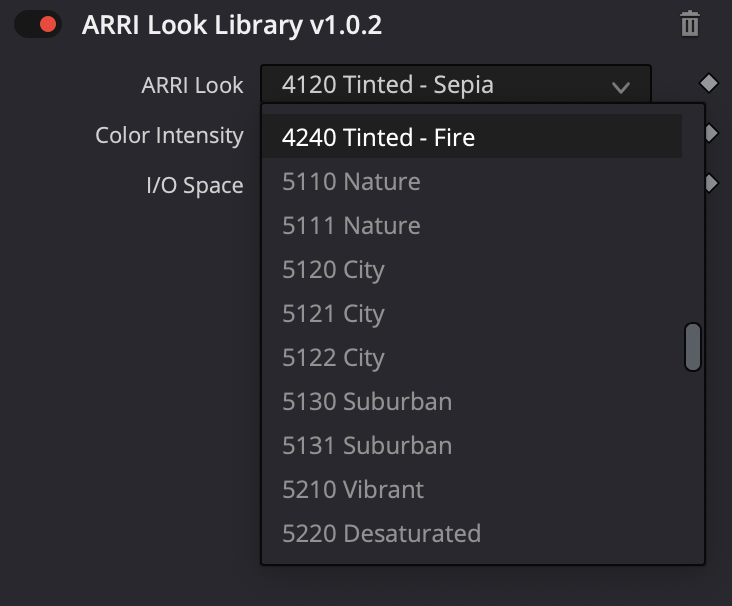Open the ARRI Look dropdown showing 4120 Tinted - Sepia
This screenshot has width=732, height=606.
456,85
